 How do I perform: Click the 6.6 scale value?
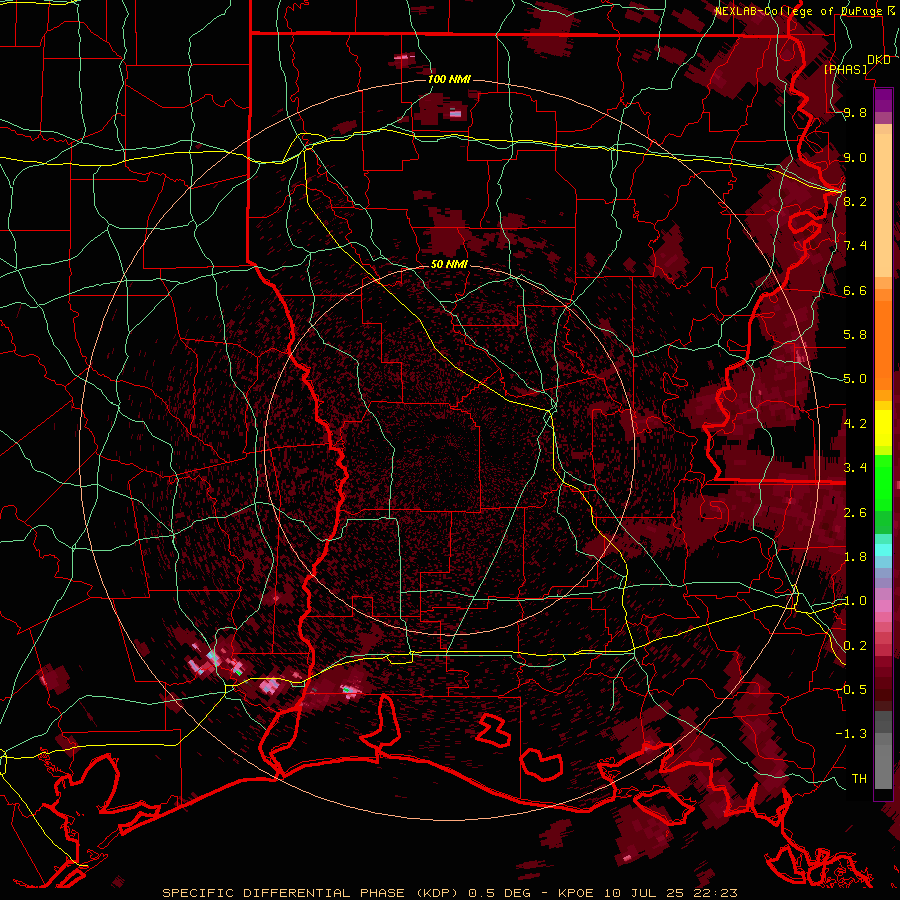(x=855, y=291)
